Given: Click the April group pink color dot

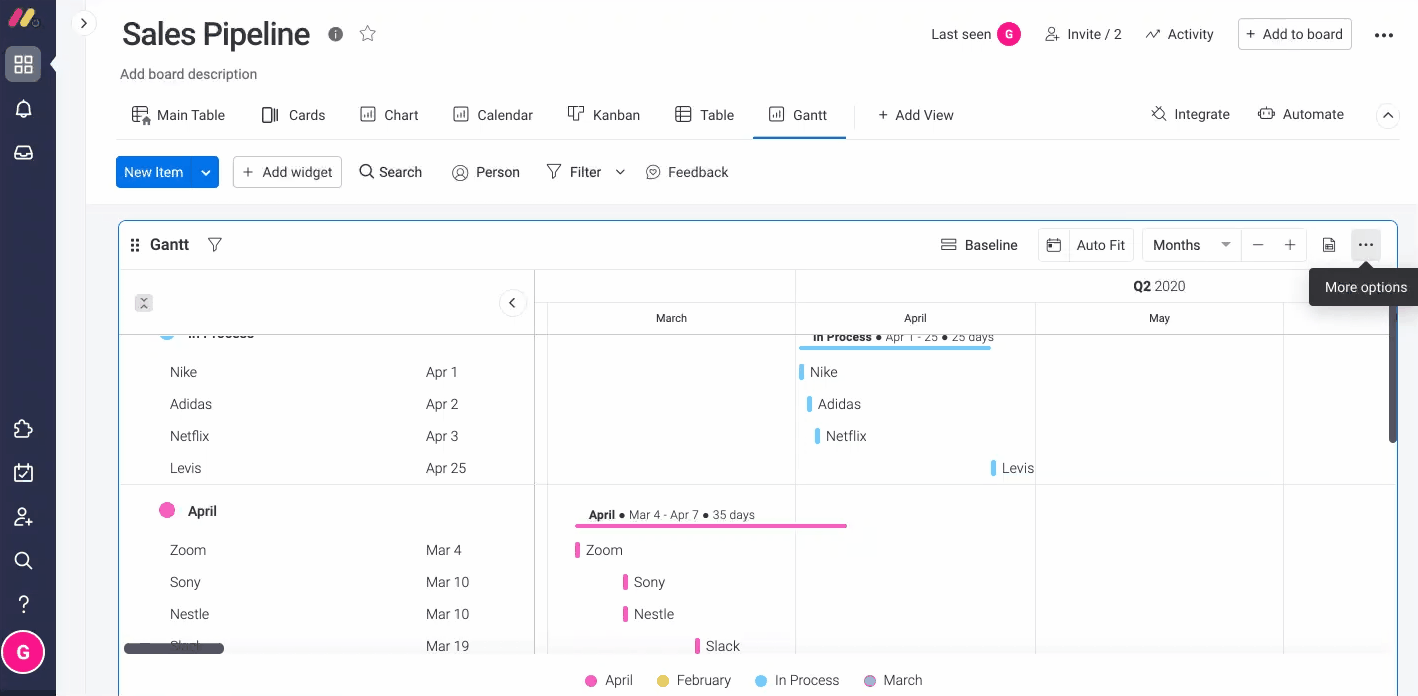Looking at the screenshot, I should point(167,511).
